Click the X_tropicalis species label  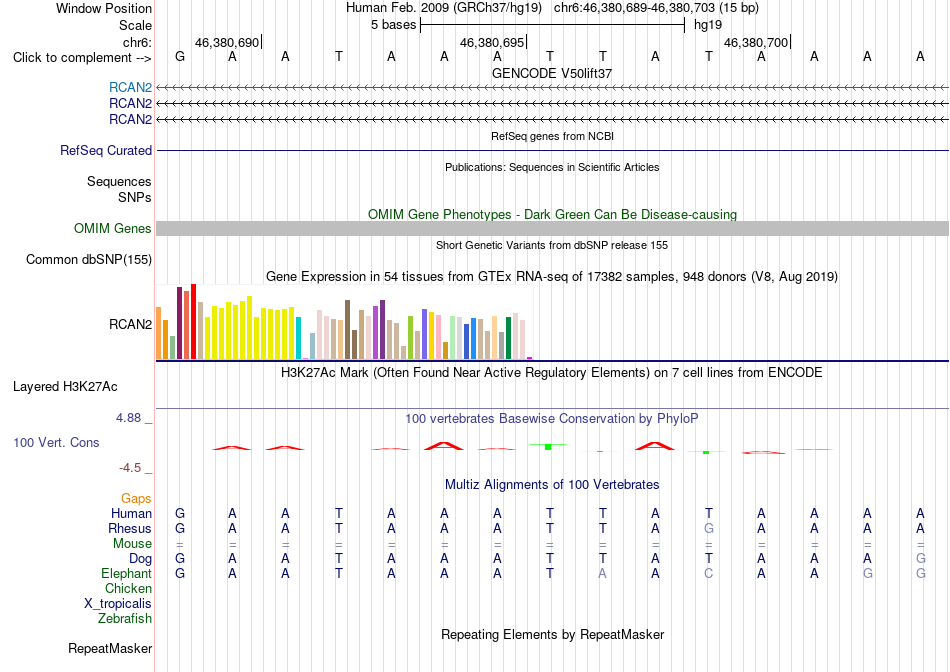click(x=118, y=604)
